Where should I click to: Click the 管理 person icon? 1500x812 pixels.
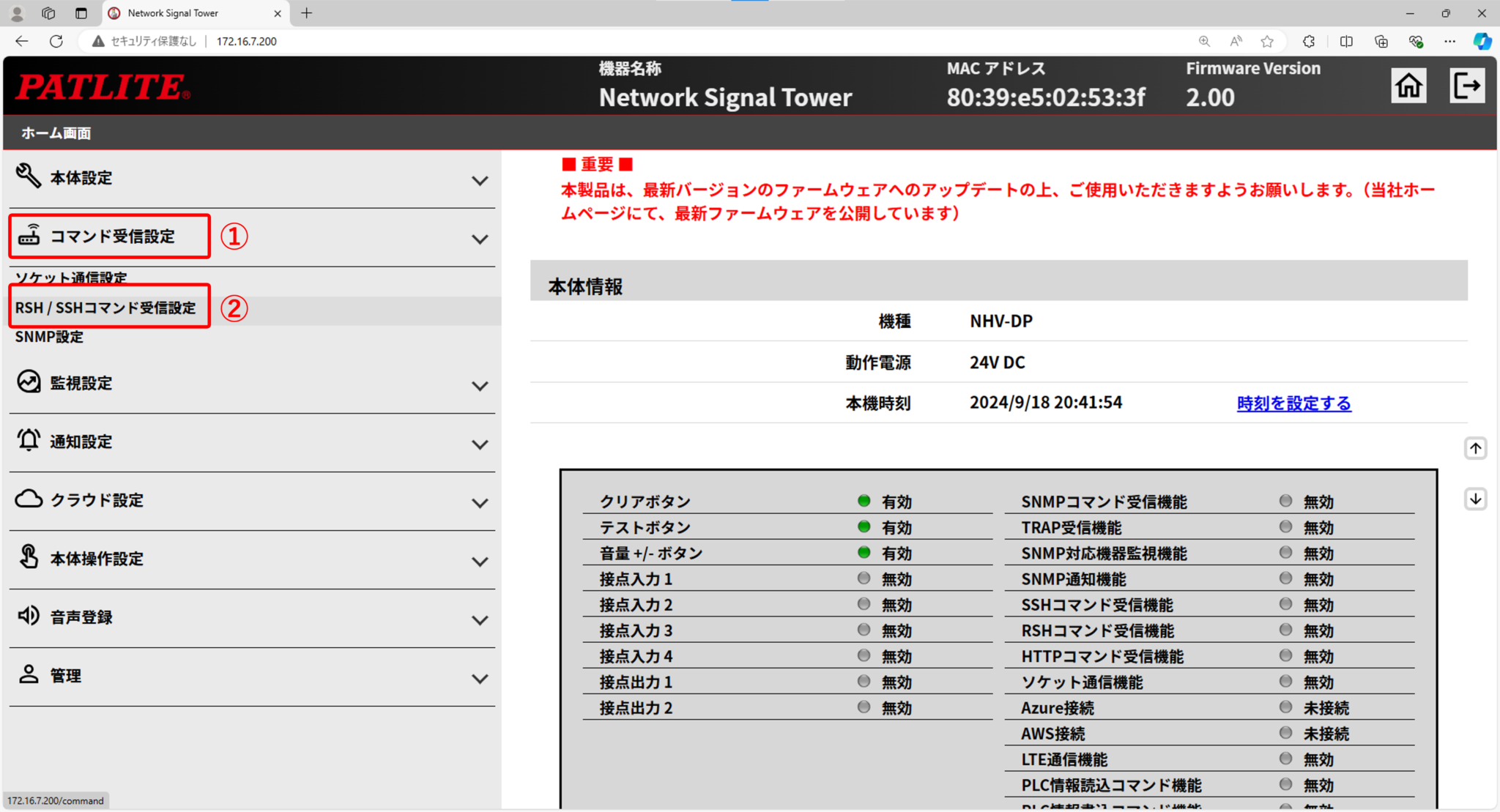pos(28,674)
